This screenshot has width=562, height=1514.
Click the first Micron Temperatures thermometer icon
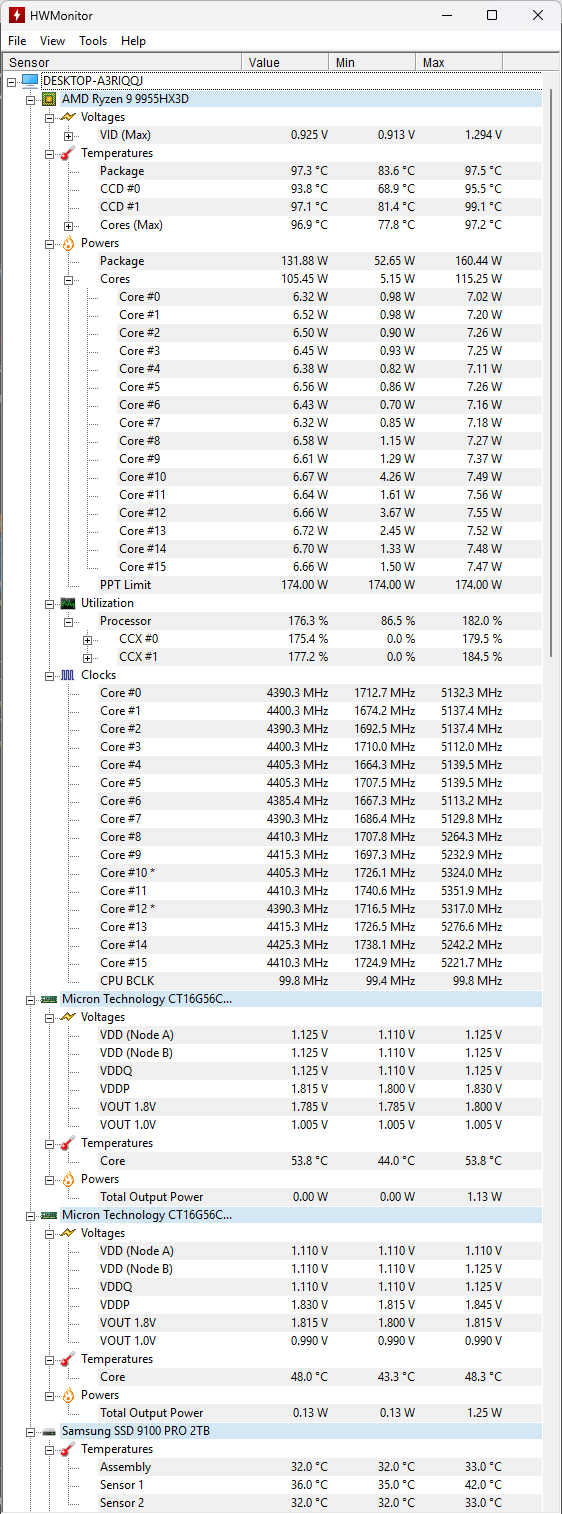click(68, 1142)
